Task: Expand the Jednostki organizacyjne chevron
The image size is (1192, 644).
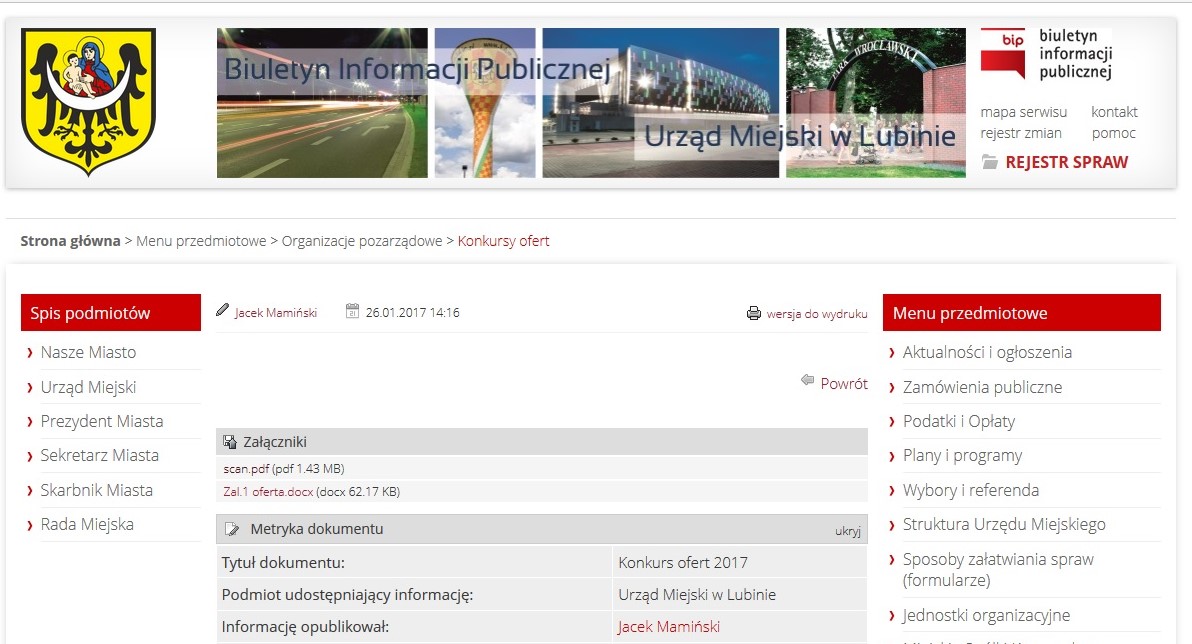Action: (893, 615)
